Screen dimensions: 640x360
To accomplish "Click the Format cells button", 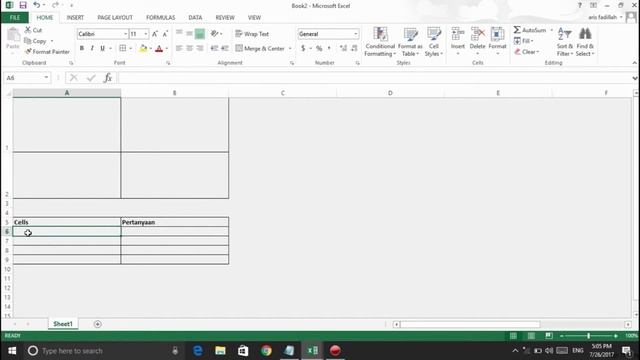I will pyautogui.click(x=497, y=42).
